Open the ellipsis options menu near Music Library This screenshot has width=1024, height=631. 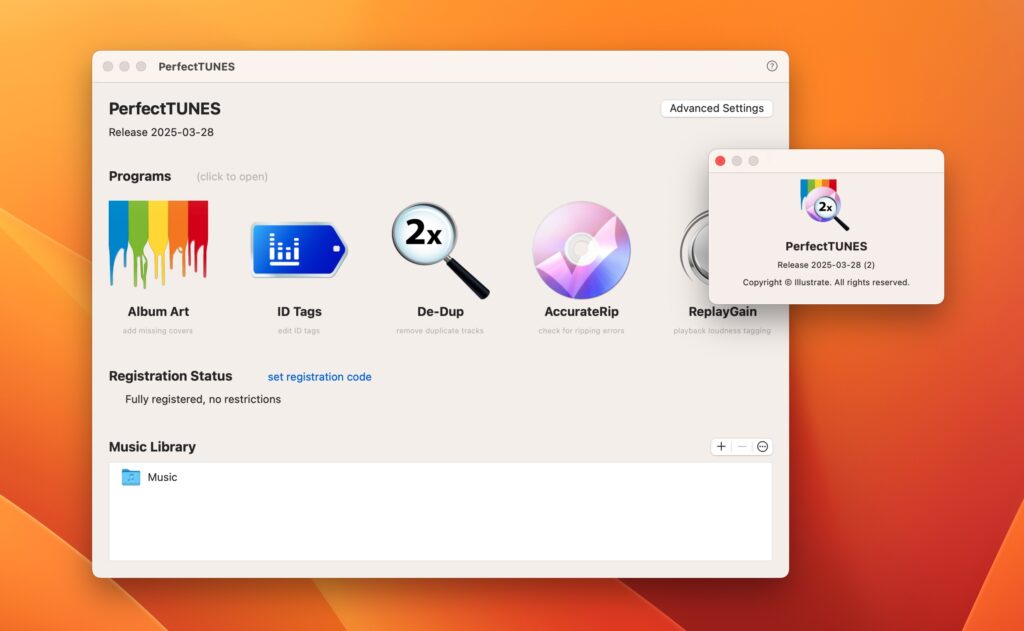point(762,446)
